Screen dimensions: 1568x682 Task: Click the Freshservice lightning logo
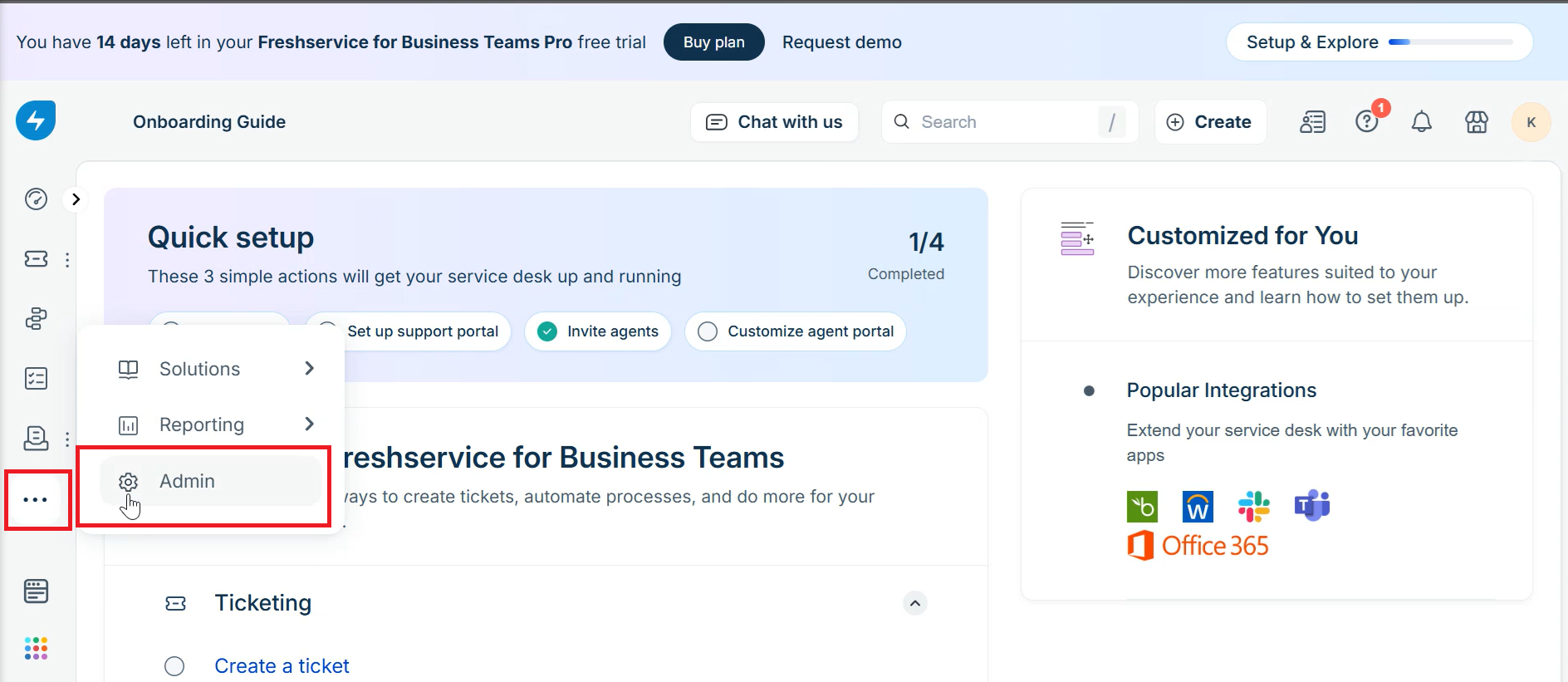tap(36, 120)
